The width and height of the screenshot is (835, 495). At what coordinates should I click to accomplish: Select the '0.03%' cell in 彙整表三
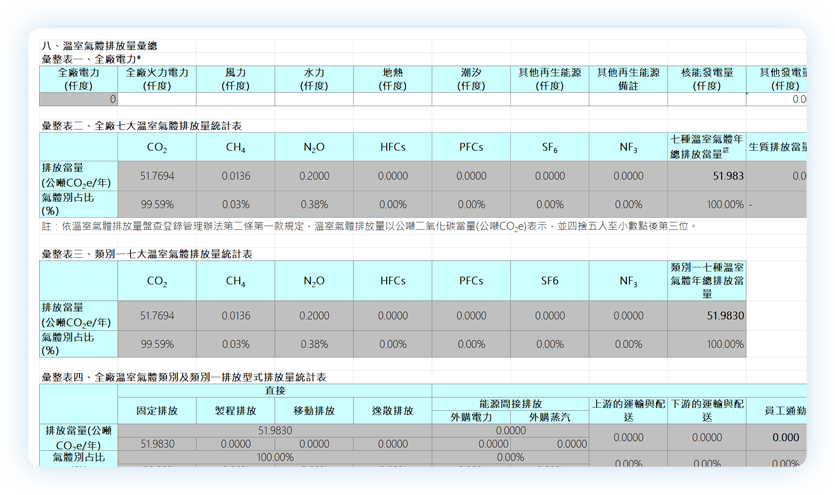pos(235,344)
